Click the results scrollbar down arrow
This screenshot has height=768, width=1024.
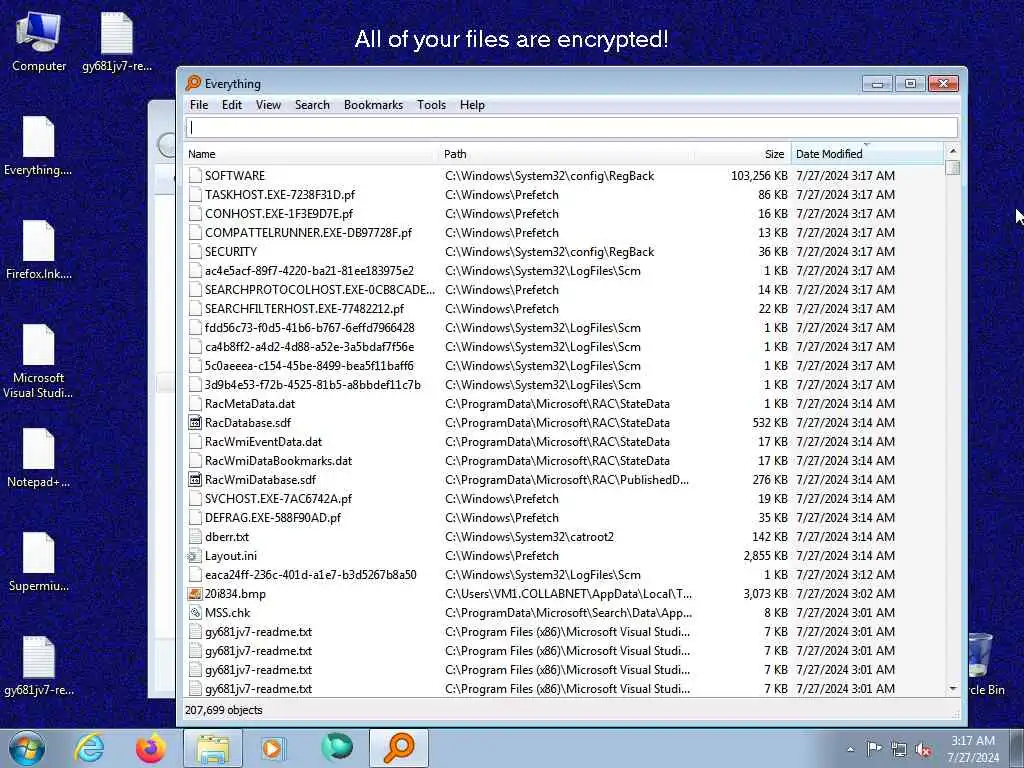953,689
